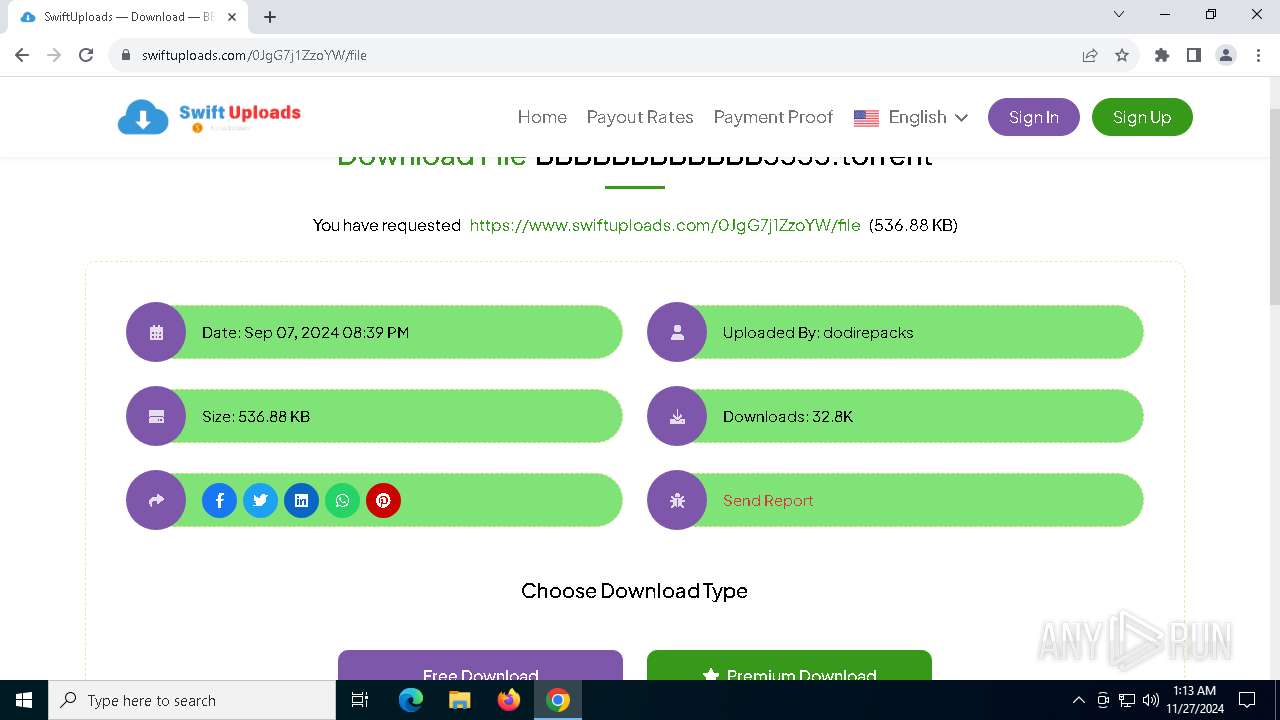
Task: Share the file on Twitter
Action: [x=260, y=500]
